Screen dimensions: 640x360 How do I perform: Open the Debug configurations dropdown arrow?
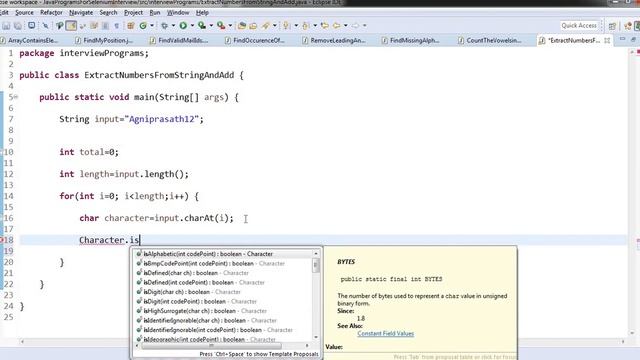[x=173, y=26]
